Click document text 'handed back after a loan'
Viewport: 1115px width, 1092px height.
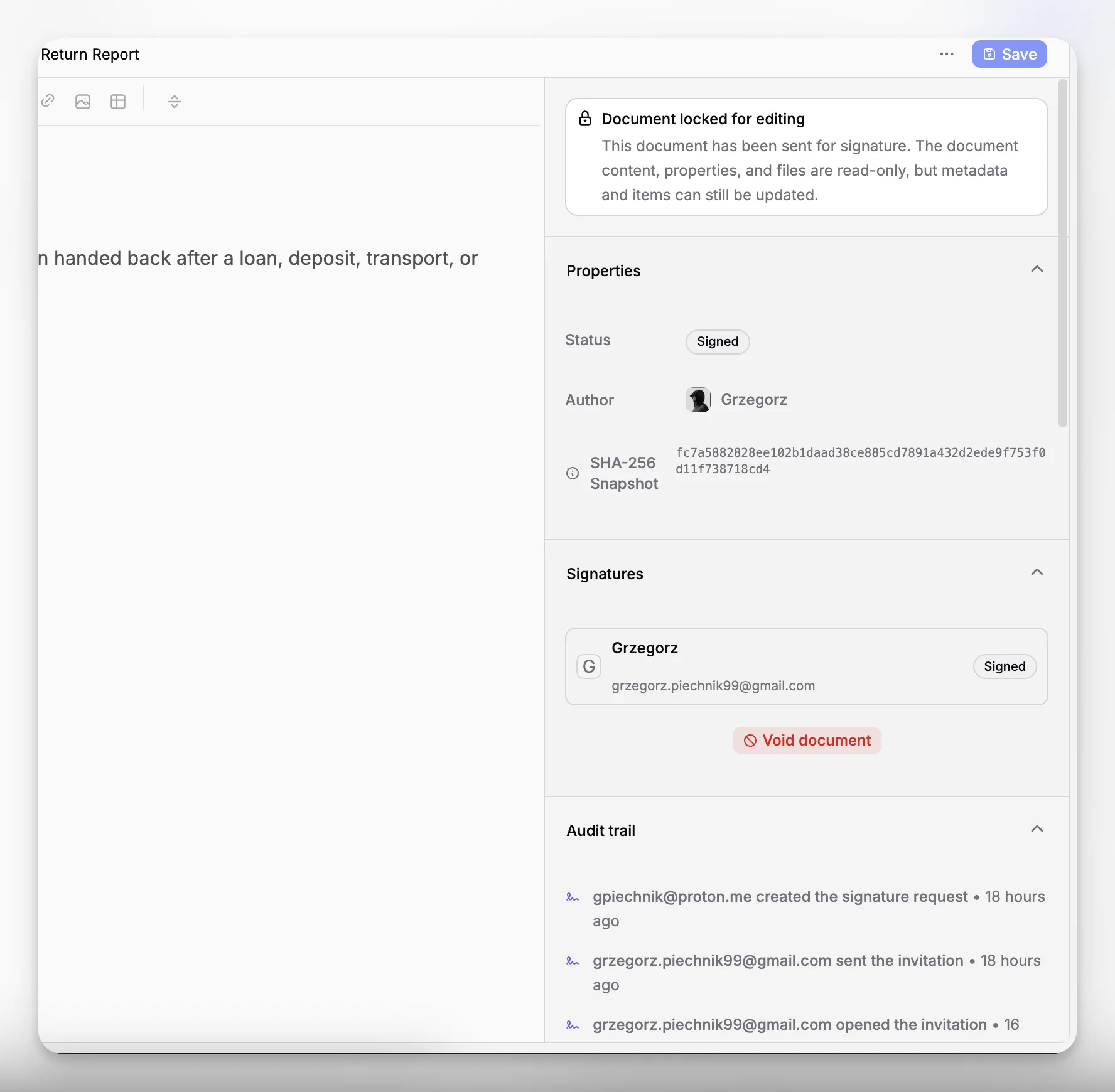click(x=165, y=258)
